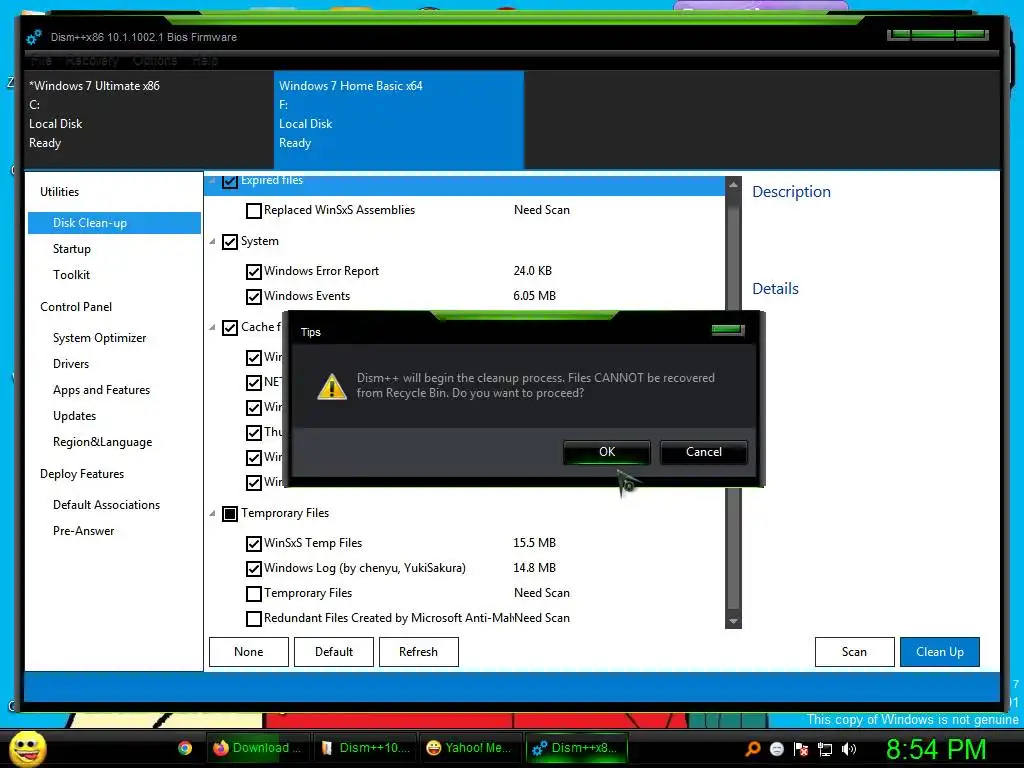Click '6.05 MB' Windows Events size

(534, 296)
